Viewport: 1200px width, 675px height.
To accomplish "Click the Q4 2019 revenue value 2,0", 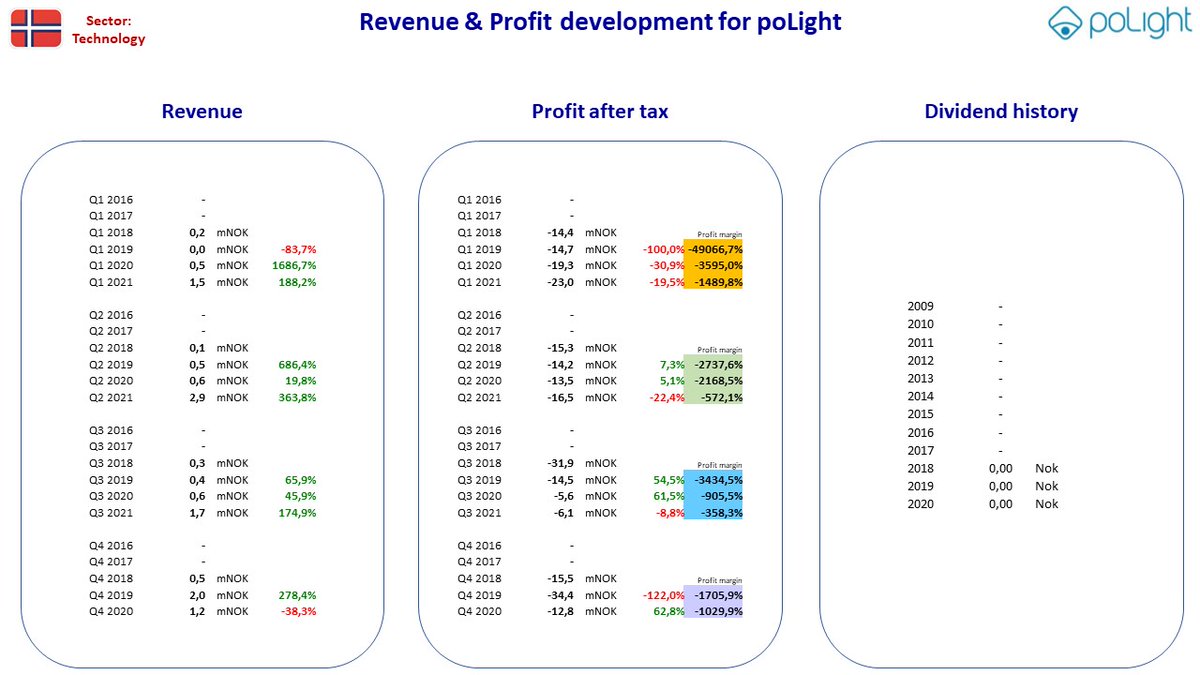I will (x=197, y=595).
